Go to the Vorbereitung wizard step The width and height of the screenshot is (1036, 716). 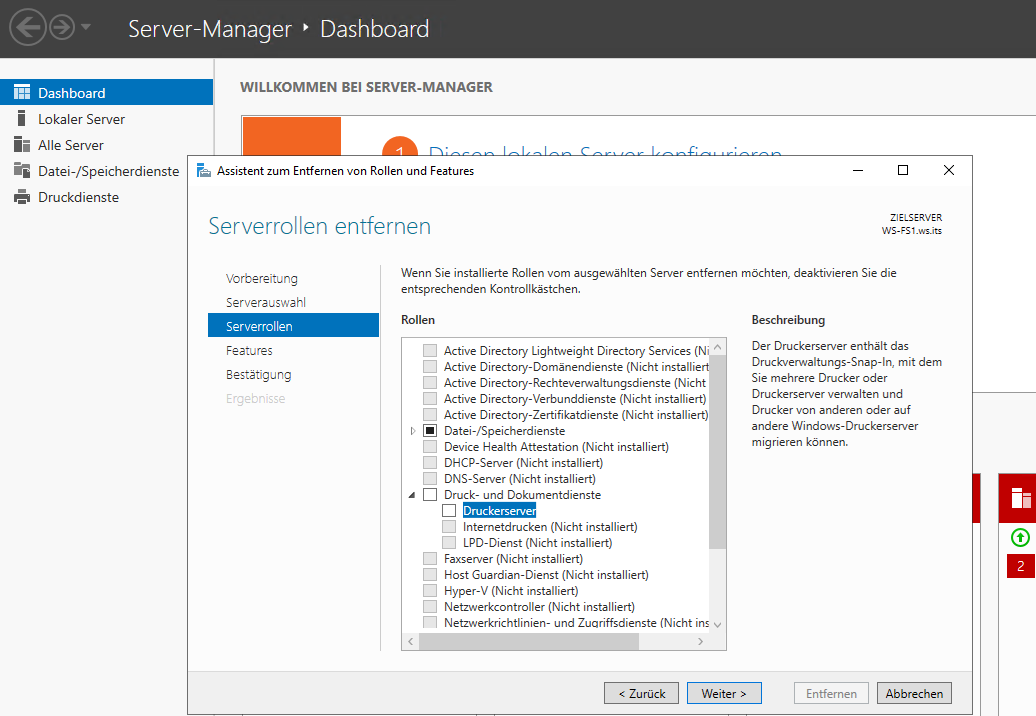(x=262, y=278)
